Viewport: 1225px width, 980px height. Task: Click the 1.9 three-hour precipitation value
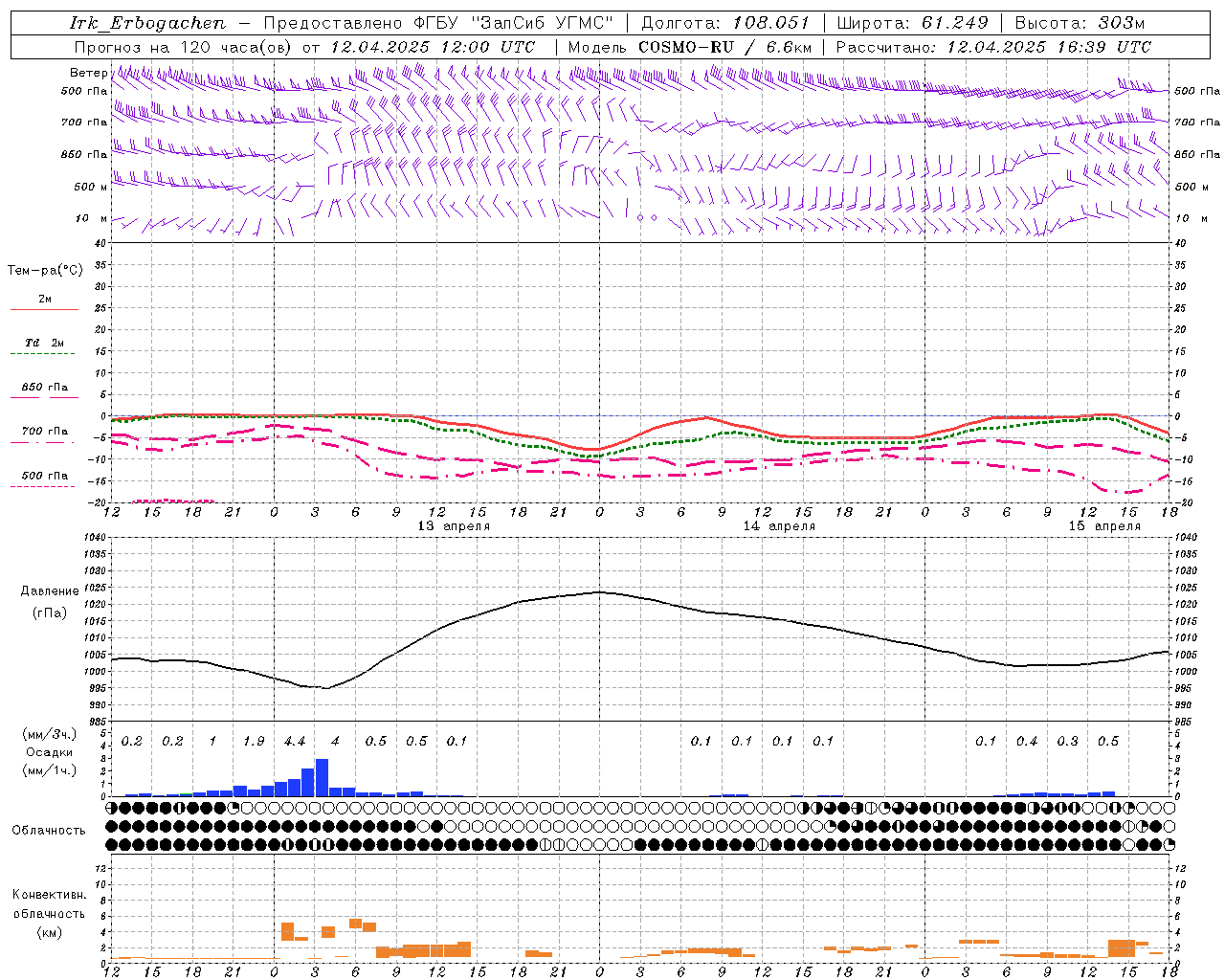tap(254, 742)
